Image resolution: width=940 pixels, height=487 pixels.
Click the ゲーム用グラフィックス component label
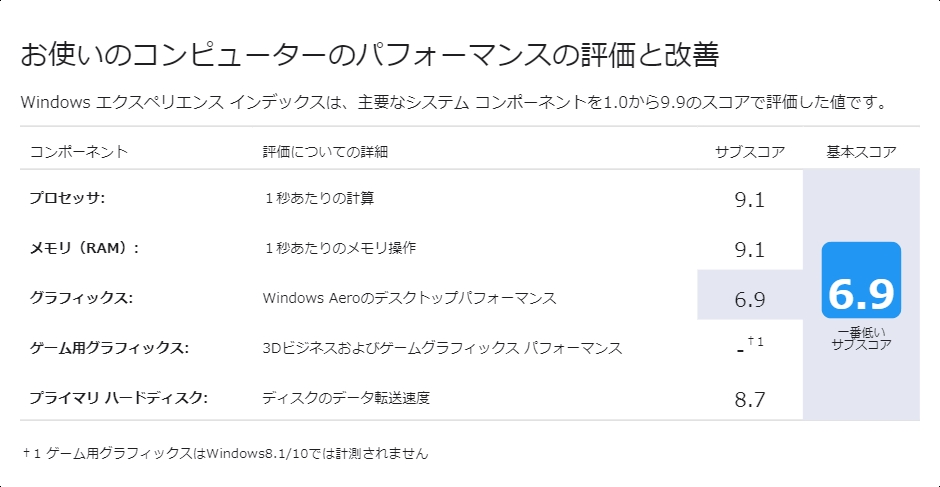pyautogui.click(x=109, y=348)
